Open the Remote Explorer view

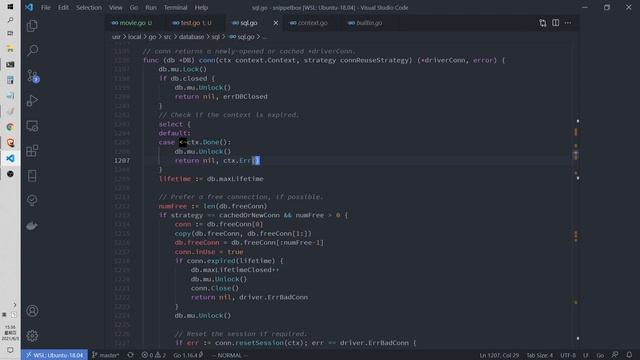[32, 126]
